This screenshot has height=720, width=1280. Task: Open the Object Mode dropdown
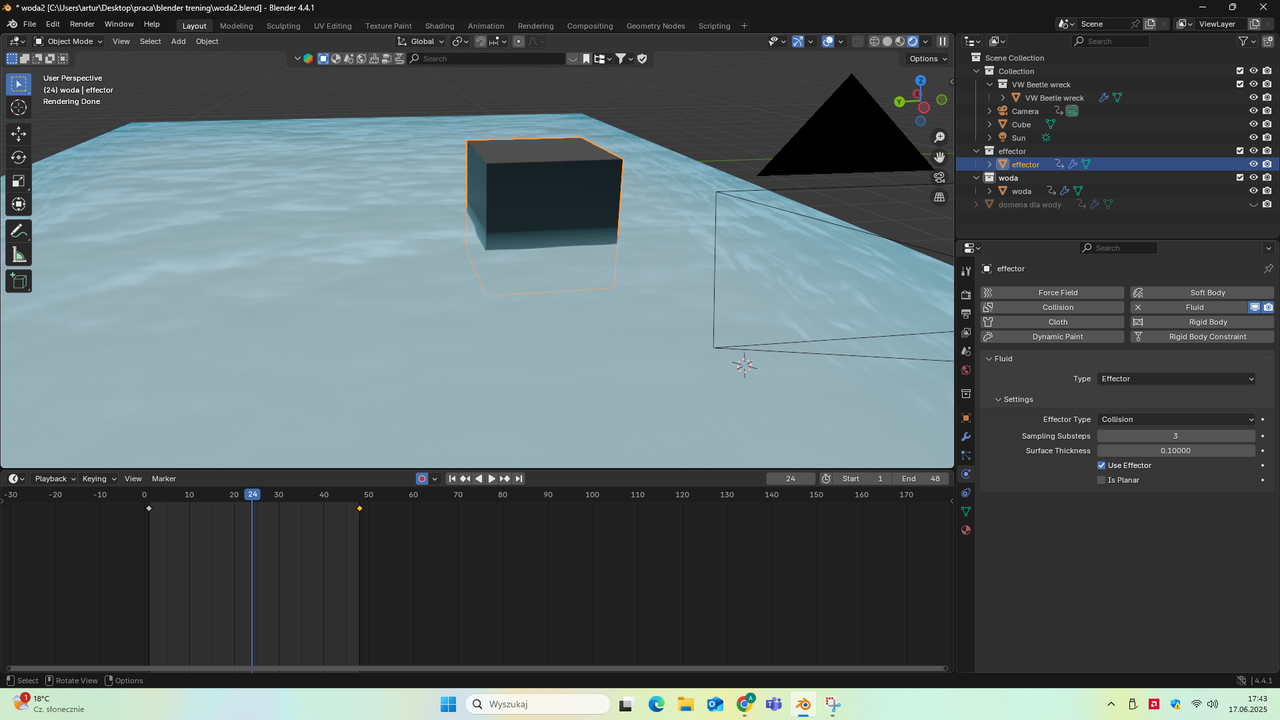click(x=69, y=41)
